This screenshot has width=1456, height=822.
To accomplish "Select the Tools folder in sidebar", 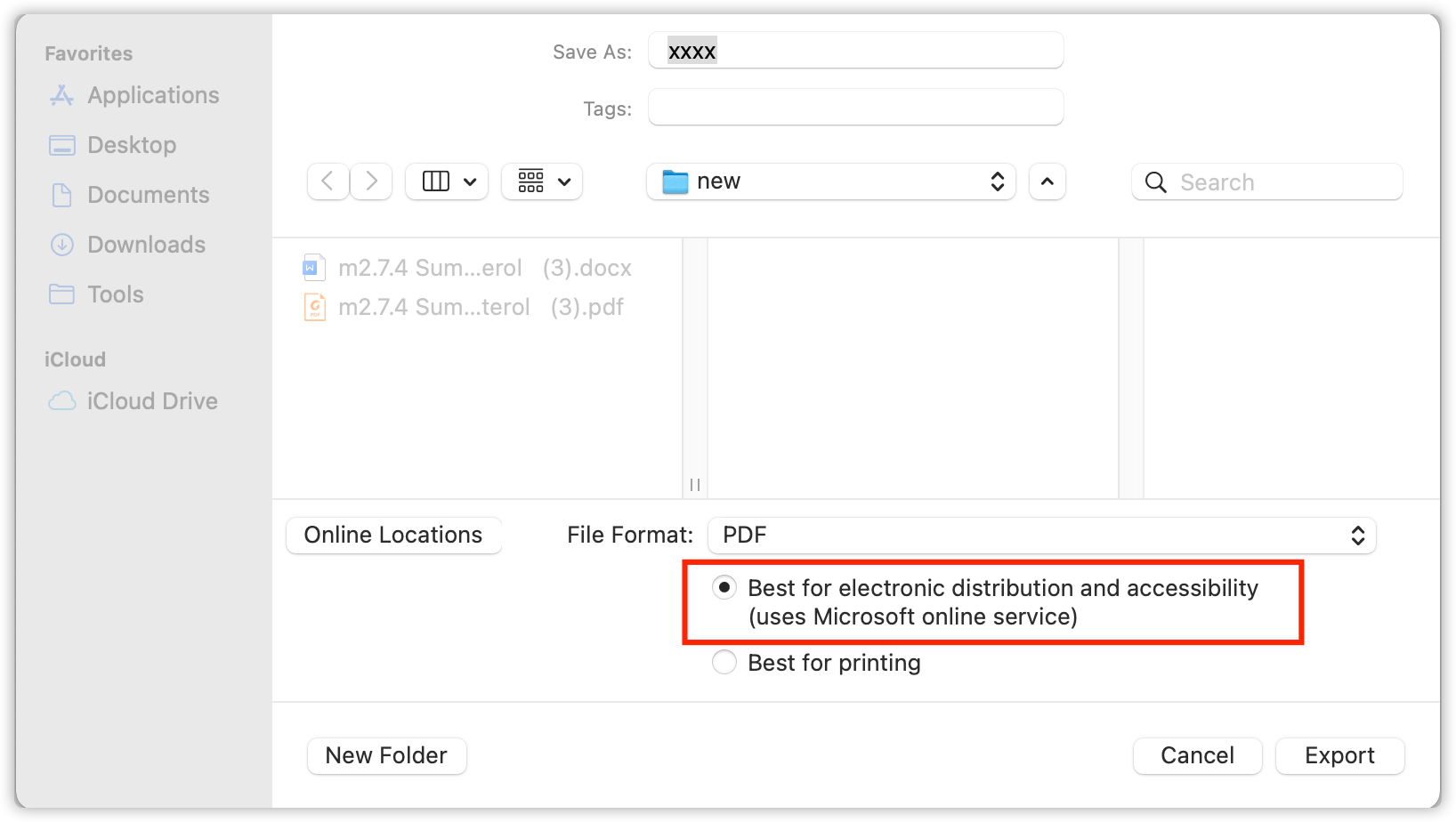I will pos(115,294).
